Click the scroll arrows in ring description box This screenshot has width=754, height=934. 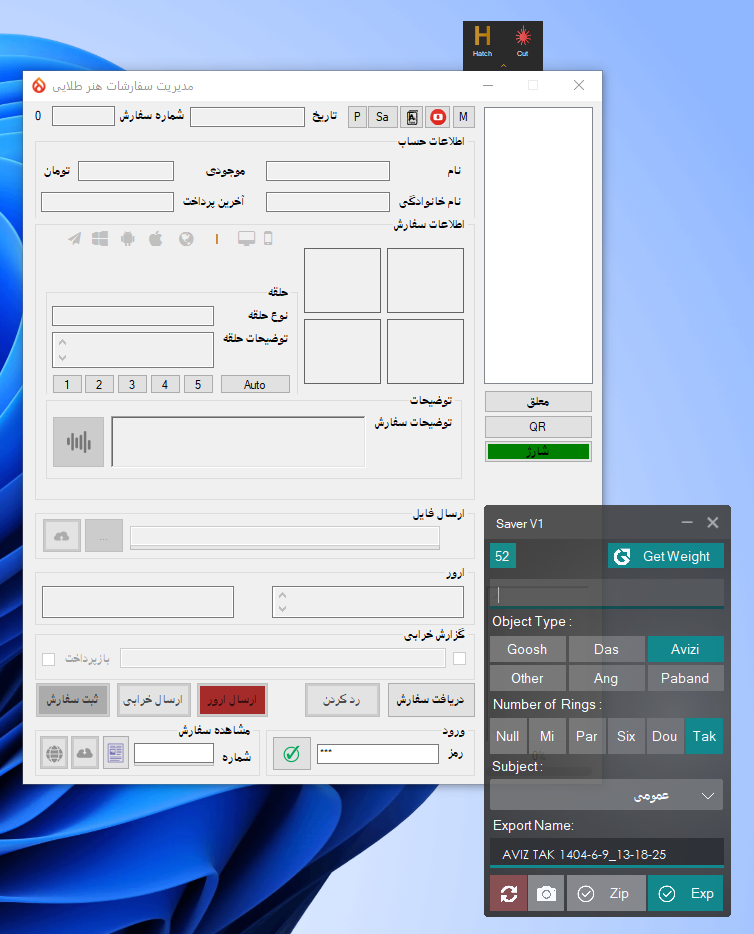[62, 350]
